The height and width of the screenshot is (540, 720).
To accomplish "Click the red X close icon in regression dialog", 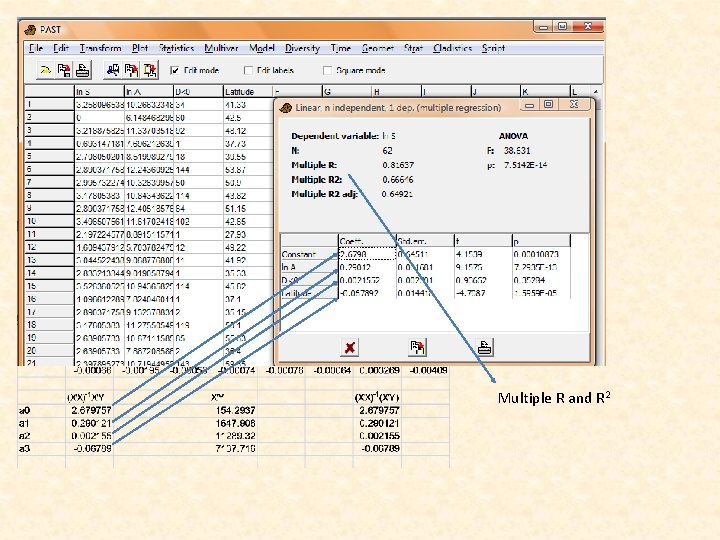I will click(x=350, y=347).
